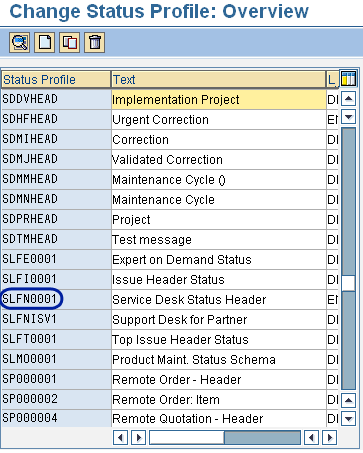Screen dimensions: 363x453
Task: Click the Copy As toolbar icon
Action: [70, 42]
